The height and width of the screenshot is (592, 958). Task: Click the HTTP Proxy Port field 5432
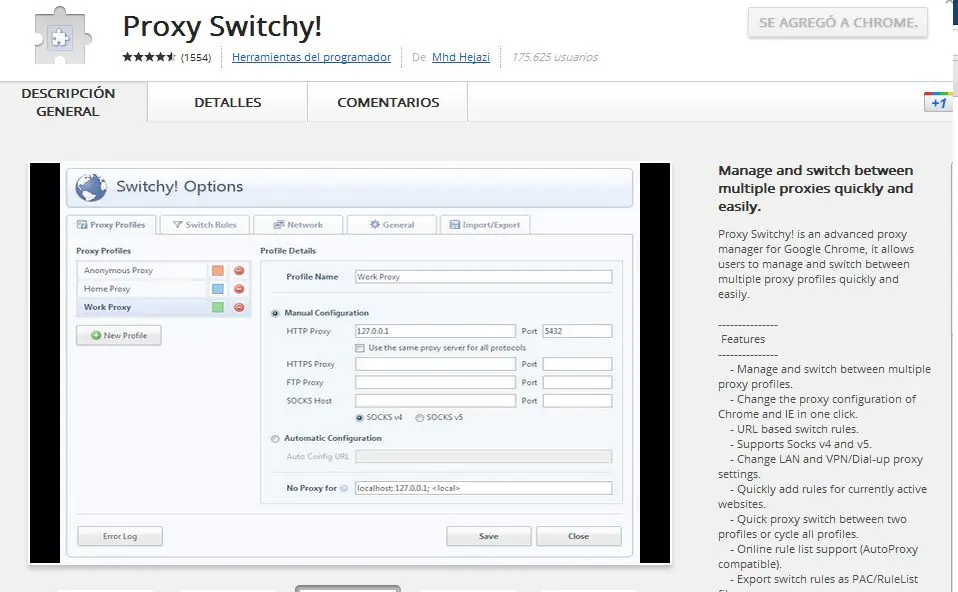point(577,331)
